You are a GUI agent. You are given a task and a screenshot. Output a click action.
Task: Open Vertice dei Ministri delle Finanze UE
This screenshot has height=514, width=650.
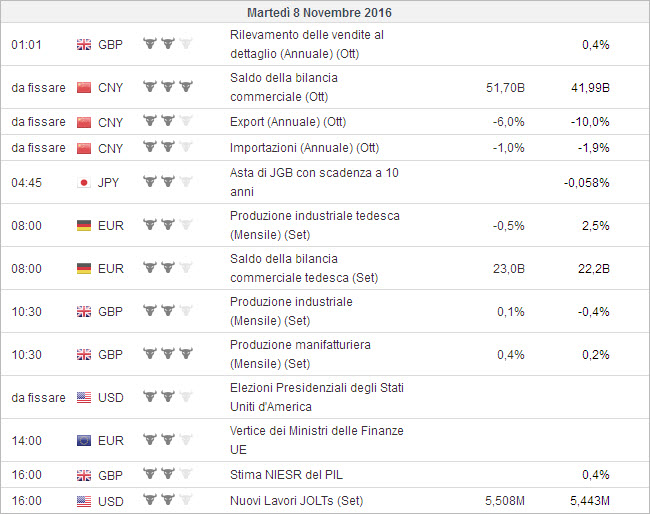click(x=315, y=440)
